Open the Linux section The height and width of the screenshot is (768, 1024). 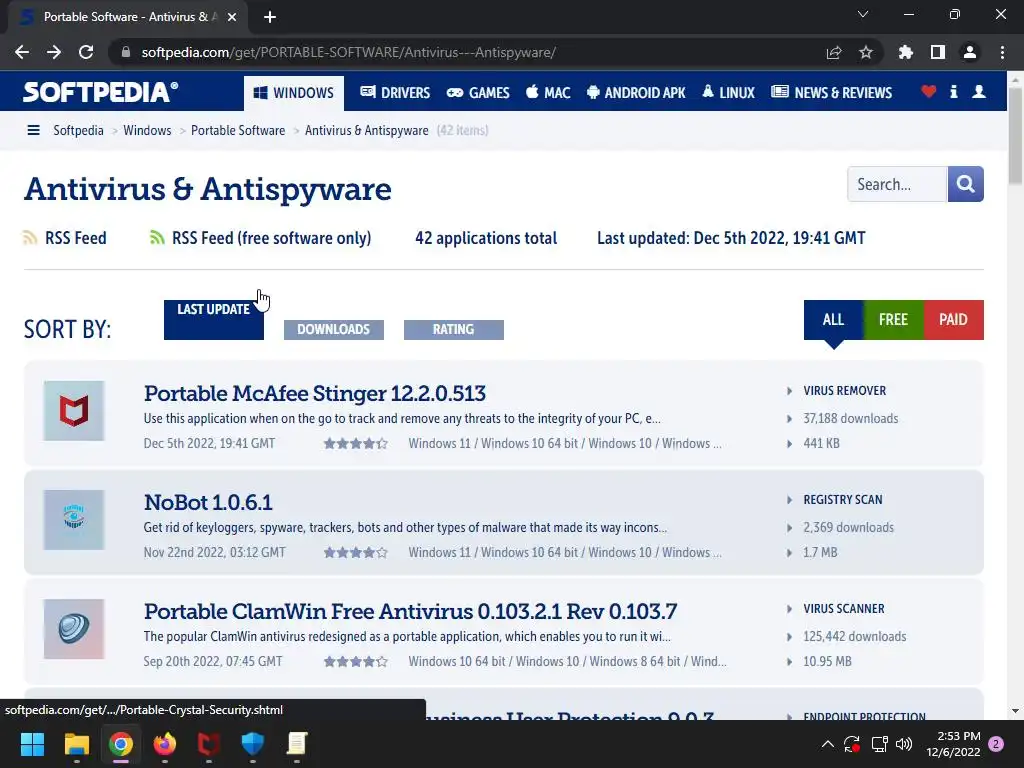click(x=728, y=93)
